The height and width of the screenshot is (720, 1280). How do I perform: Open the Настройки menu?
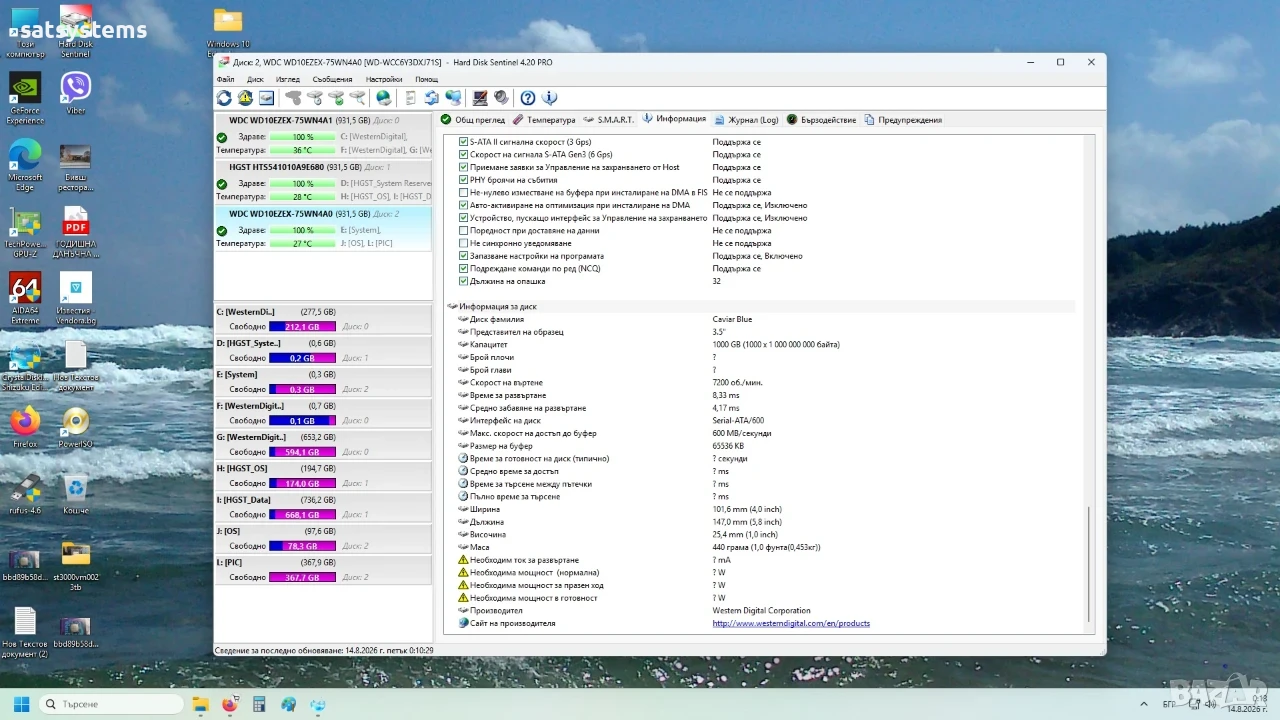(384, 79)
